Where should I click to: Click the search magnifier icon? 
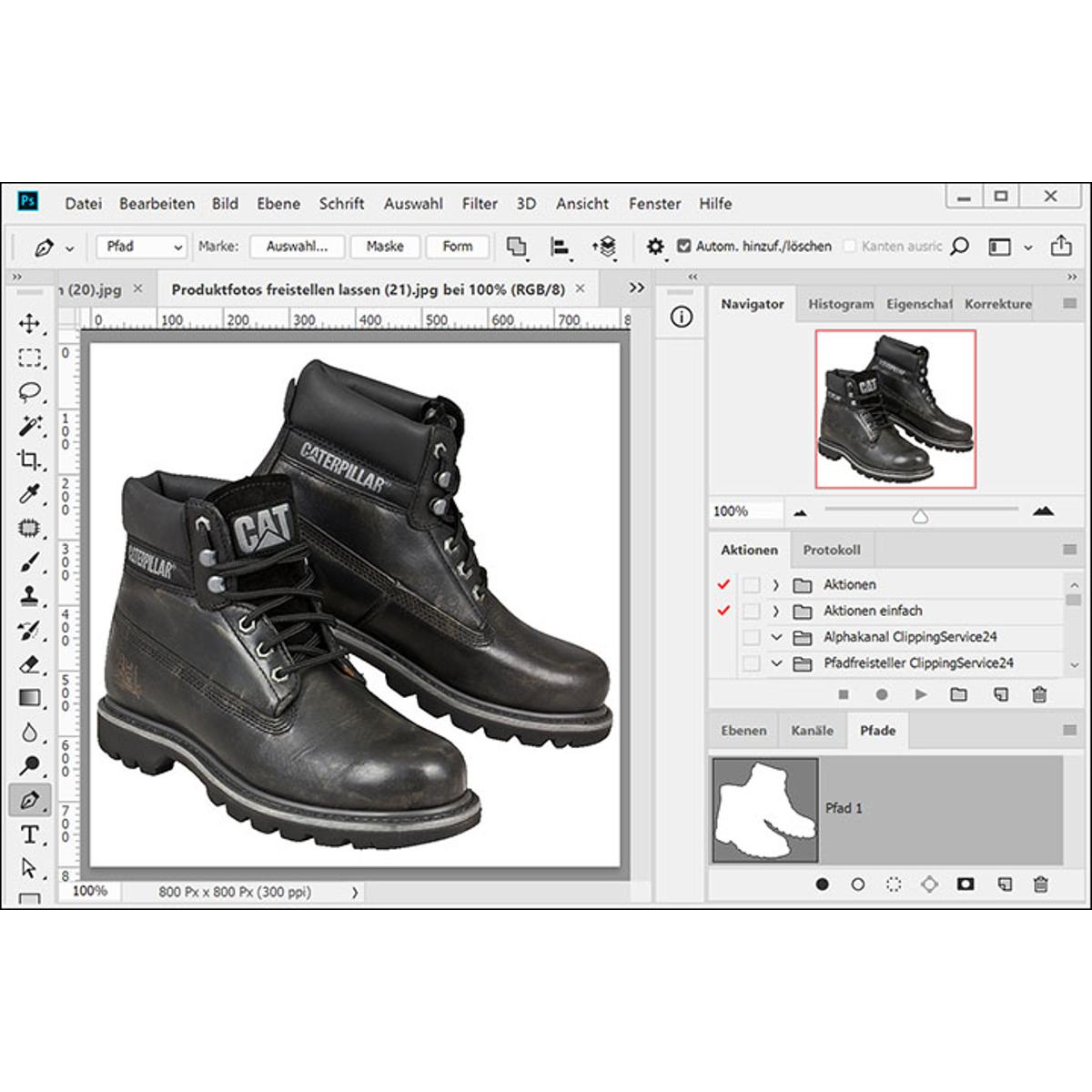click(x=959, y=247)
